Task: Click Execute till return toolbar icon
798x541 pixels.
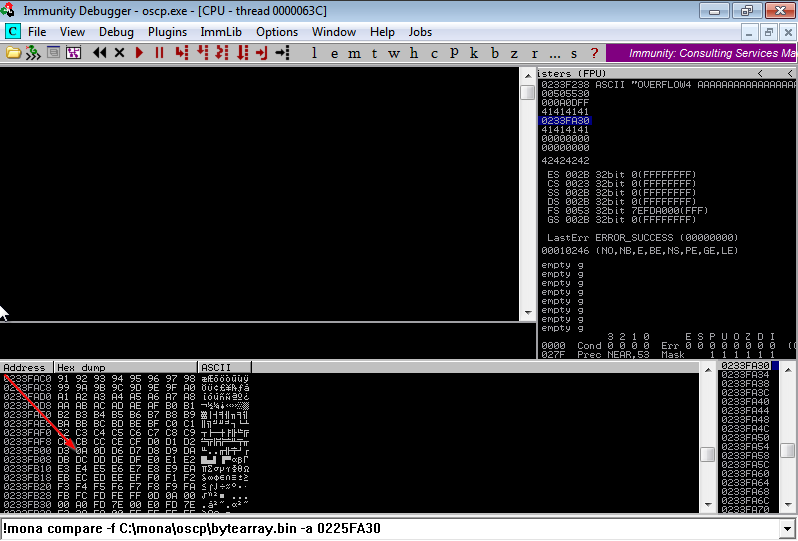Action: [262, 52]
